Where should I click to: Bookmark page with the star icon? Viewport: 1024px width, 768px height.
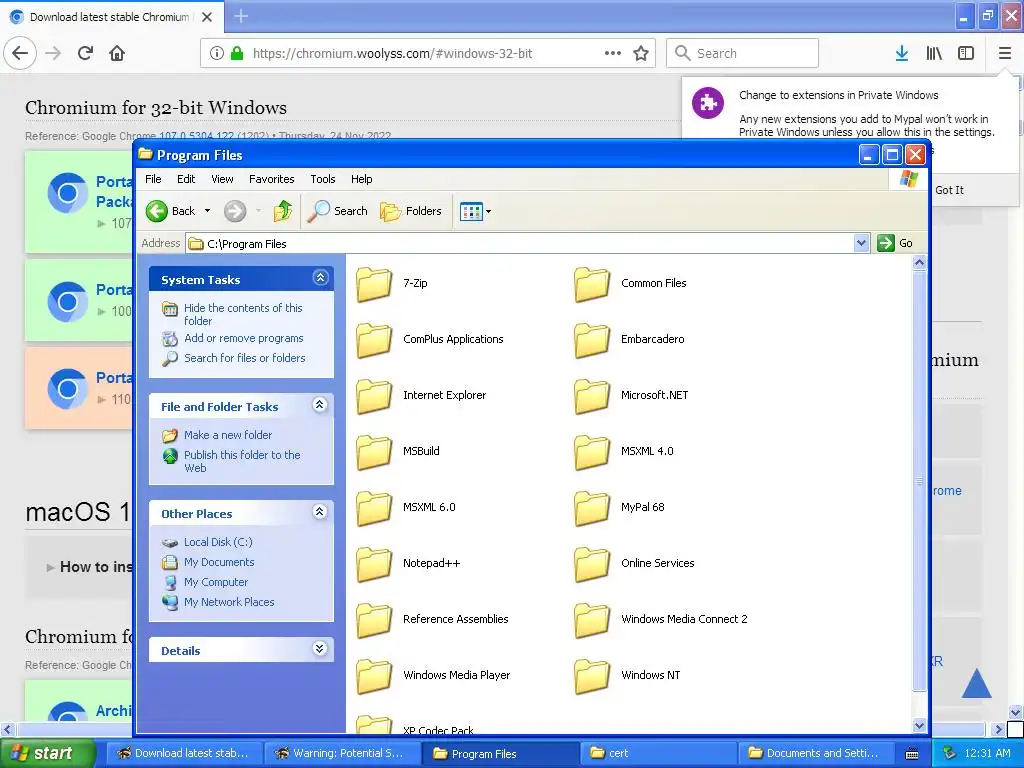[x=641, y=53]
